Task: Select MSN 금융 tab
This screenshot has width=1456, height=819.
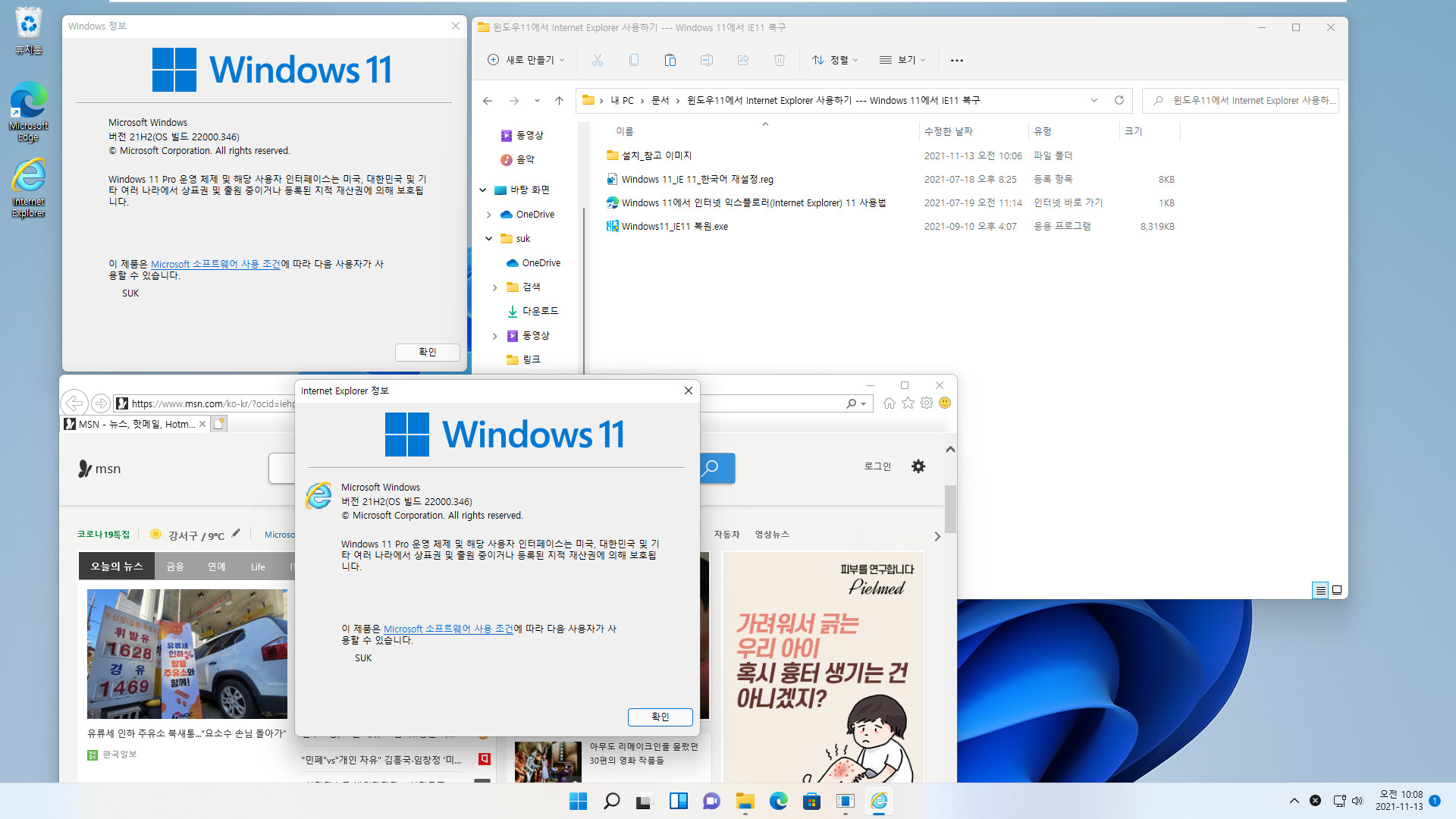Action: [x=175, y=566]
